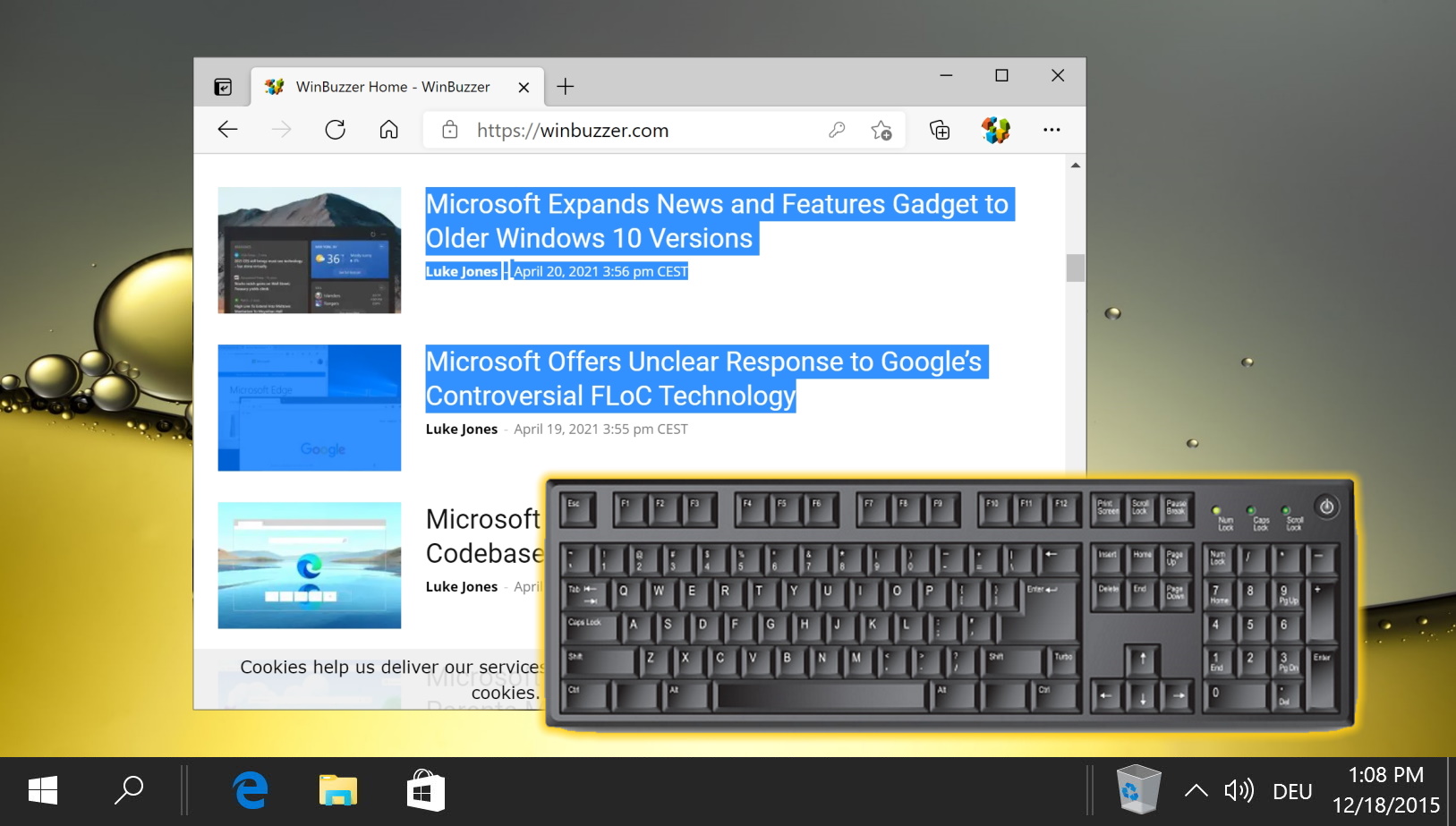
Task: Change the DEU input language
Action: [x=1292, y=791]
